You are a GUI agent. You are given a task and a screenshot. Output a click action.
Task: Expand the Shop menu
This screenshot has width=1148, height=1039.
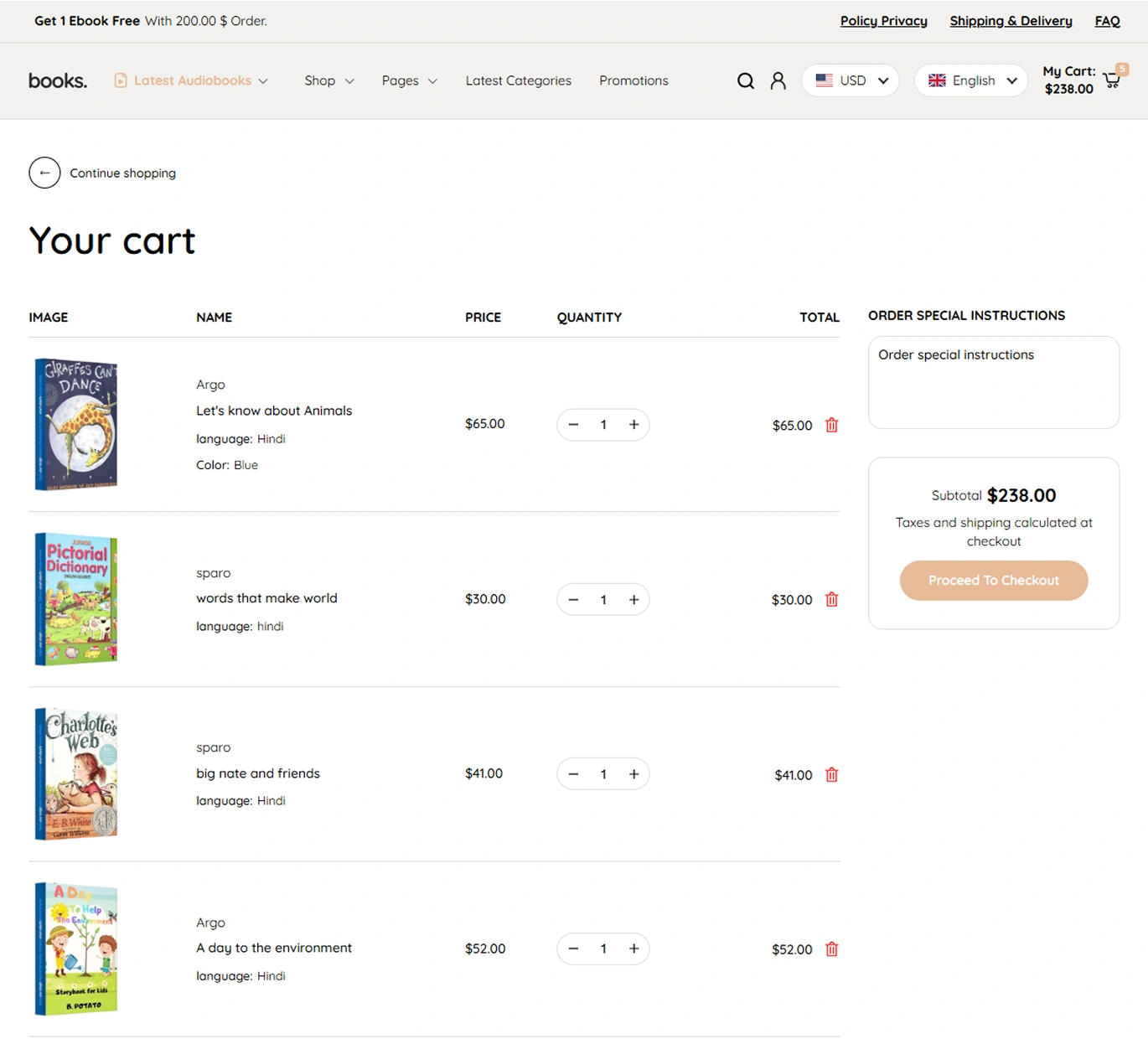[x=328, y=80]
